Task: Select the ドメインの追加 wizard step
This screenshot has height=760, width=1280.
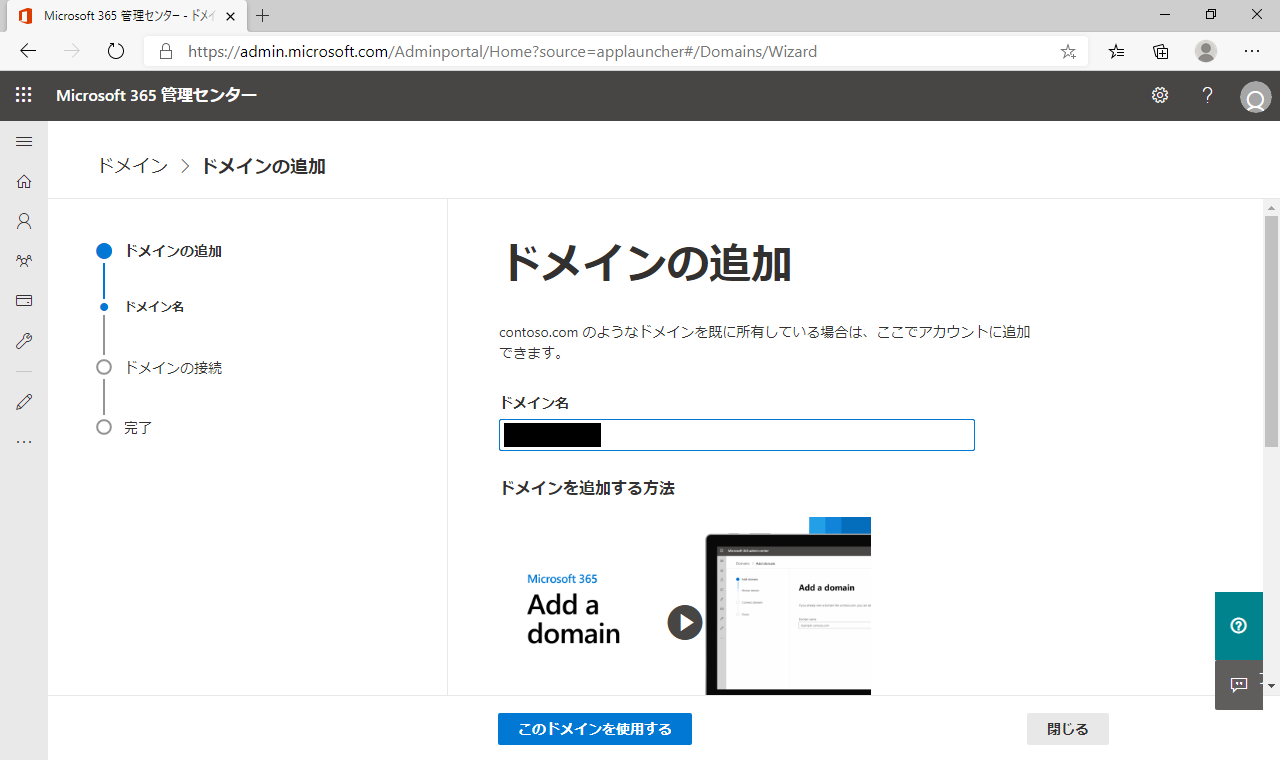Action: pos(173,251)
